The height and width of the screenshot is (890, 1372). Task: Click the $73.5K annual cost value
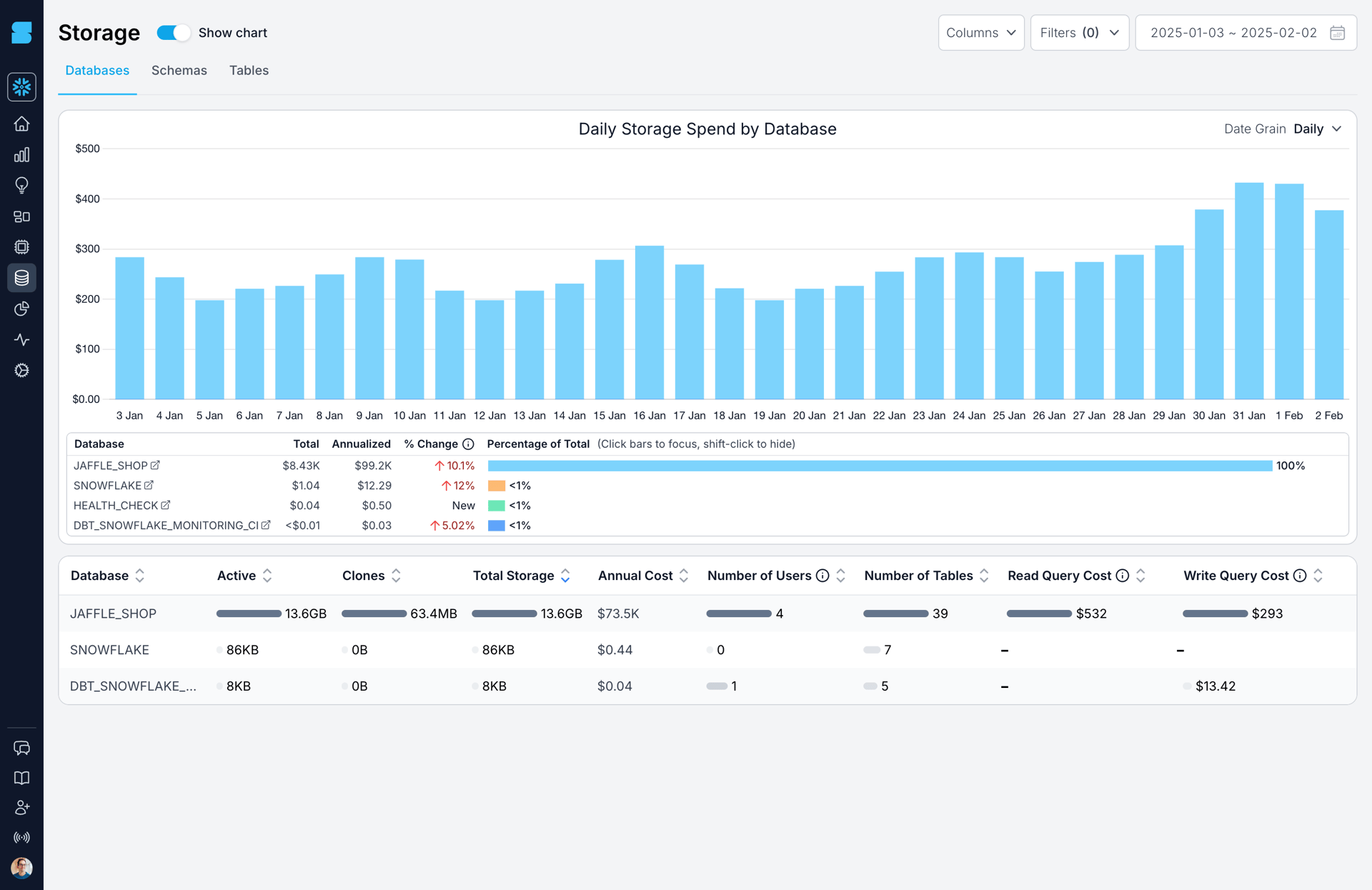[618, 614]
